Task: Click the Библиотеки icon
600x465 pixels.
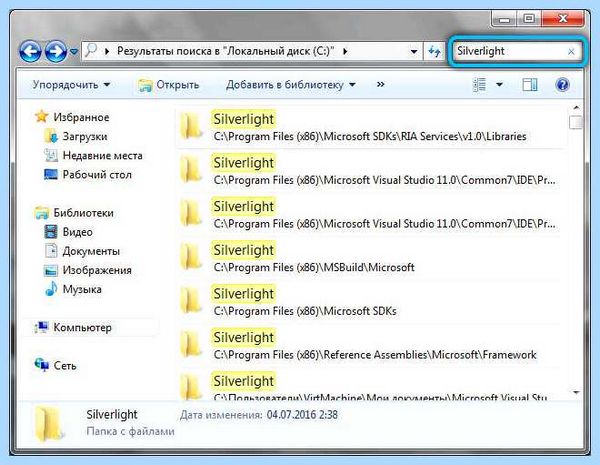Action: tap(41, 212)
